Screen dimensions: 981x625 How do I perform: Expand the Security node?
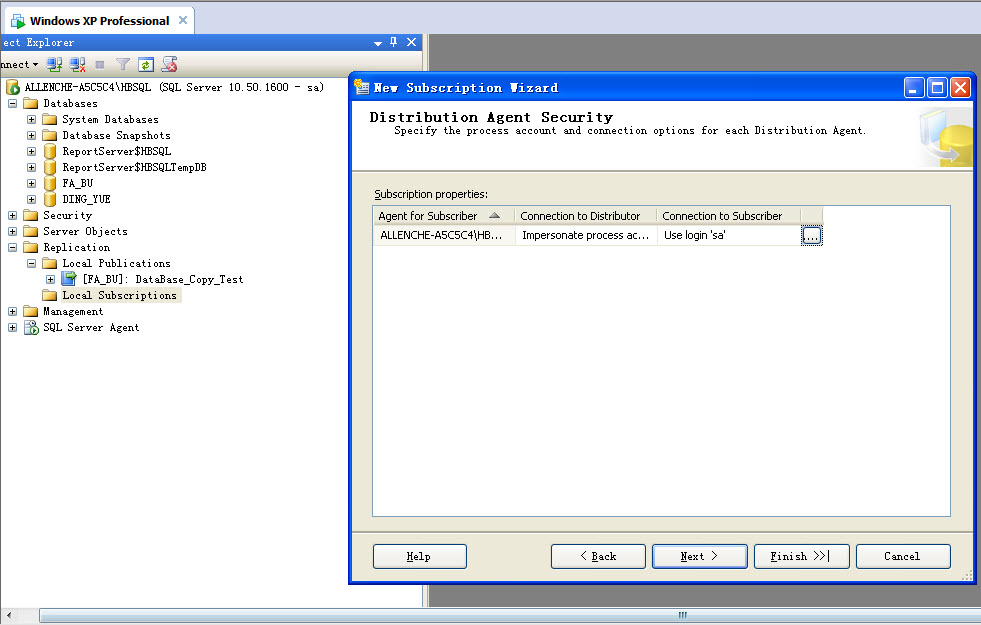(x=13, y=215)
